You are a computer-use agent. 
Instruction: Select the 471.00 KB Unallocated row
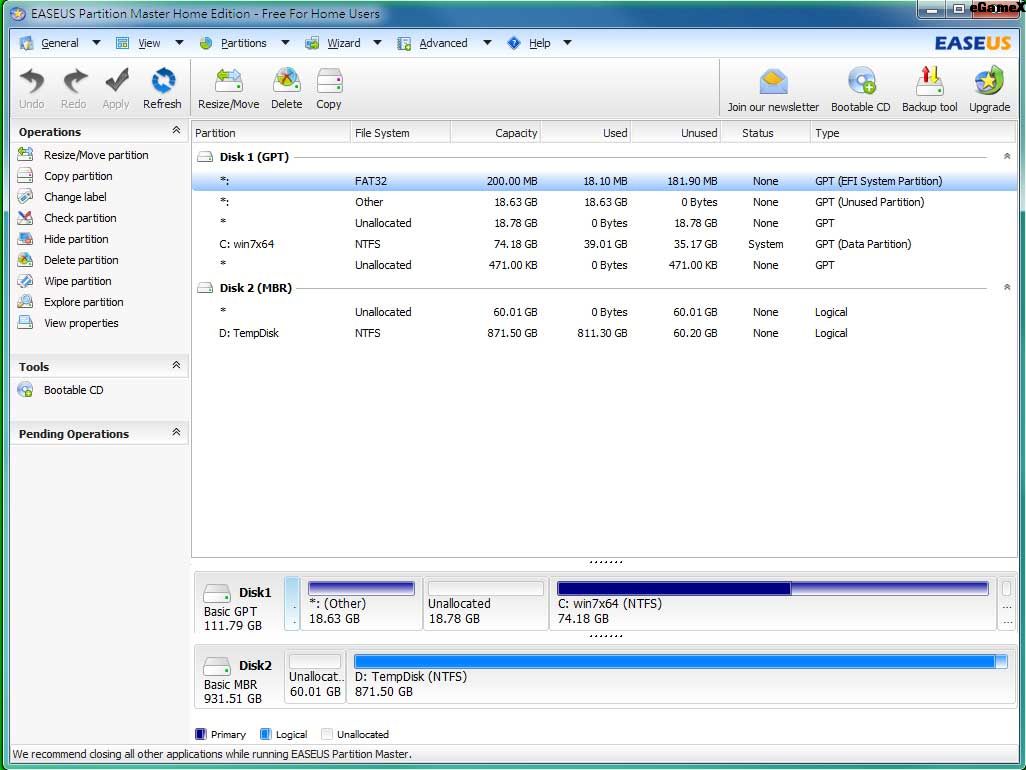(605, 265)
